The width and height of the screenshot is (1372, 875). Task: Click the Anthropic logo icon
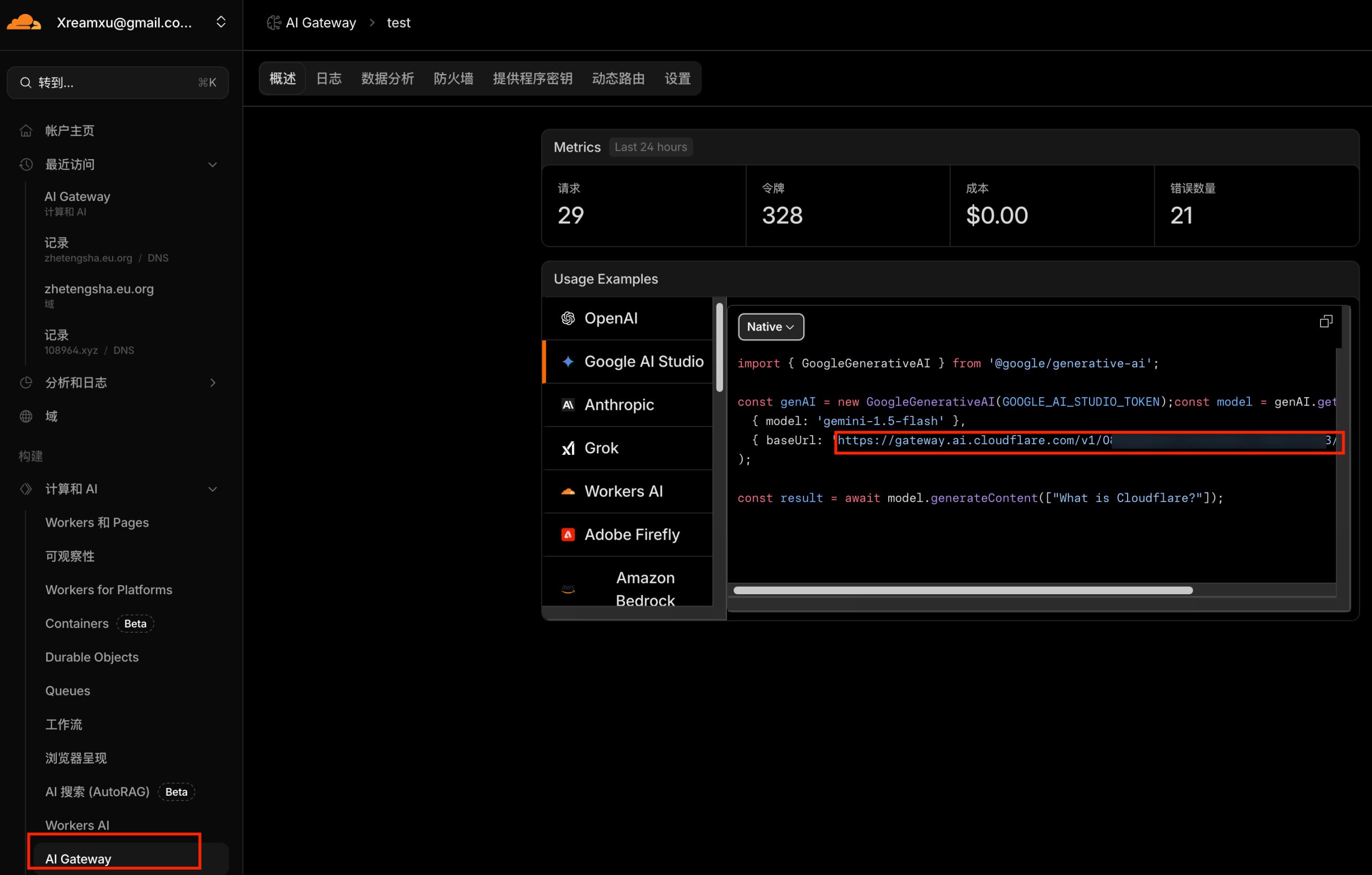tap(568, 405)
